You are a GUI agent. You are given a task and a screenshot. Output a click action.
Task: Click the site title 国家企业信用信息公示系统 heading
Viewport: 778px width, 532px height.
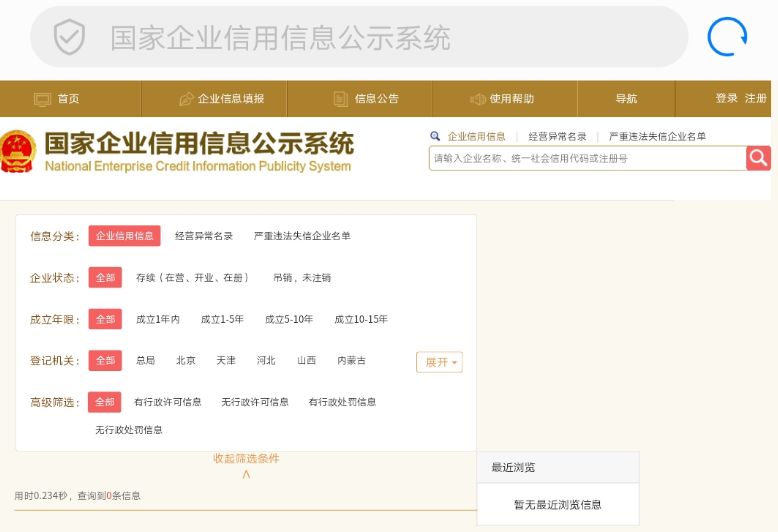199,143
